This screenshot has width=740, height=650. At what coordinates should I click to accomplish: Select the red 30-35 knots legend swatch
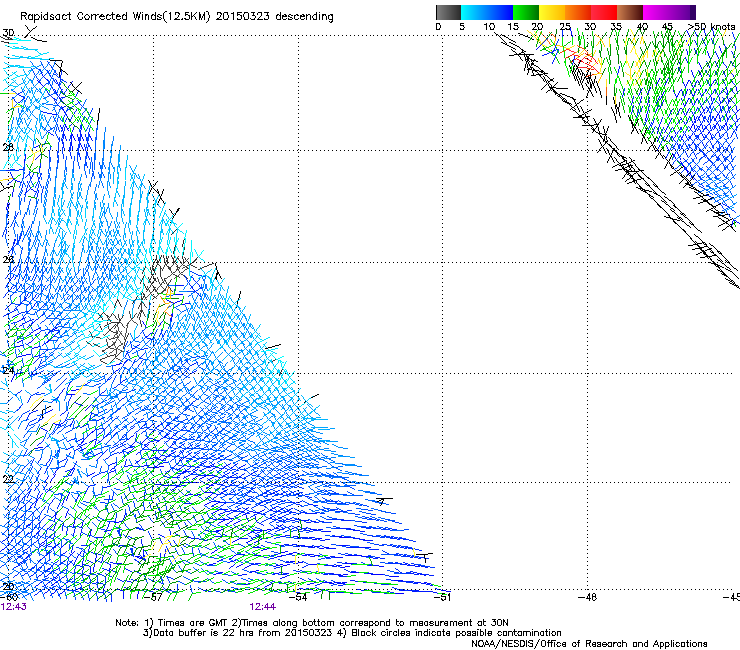(604, 12)
